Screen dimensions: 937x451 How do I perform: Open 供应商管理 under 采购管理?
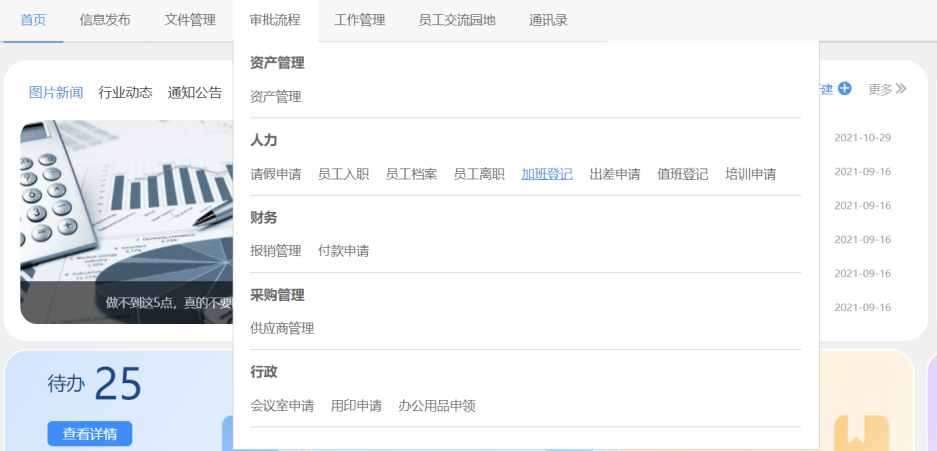[282, 328]
